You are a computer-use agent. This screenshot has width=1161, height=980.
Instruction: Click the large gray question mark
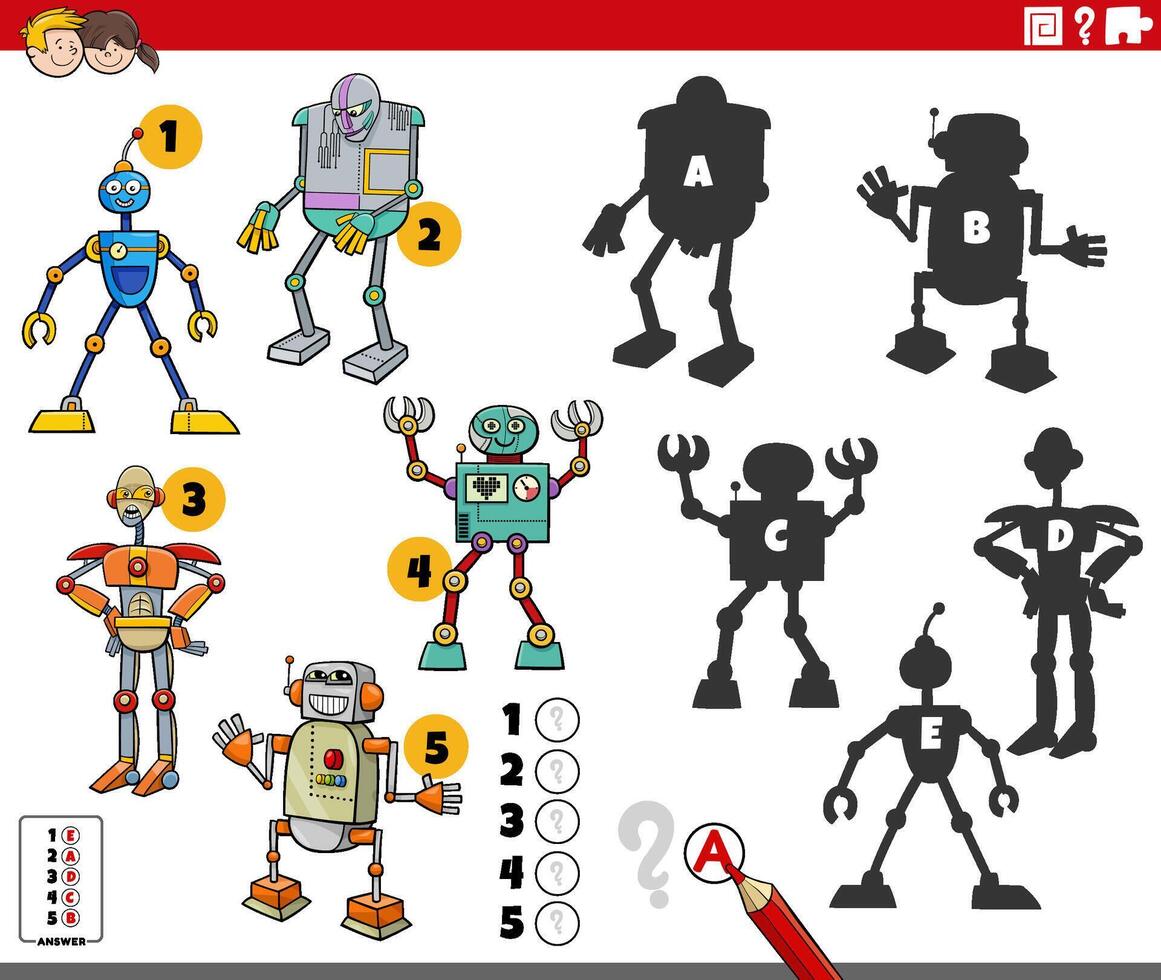coord(645,840)
